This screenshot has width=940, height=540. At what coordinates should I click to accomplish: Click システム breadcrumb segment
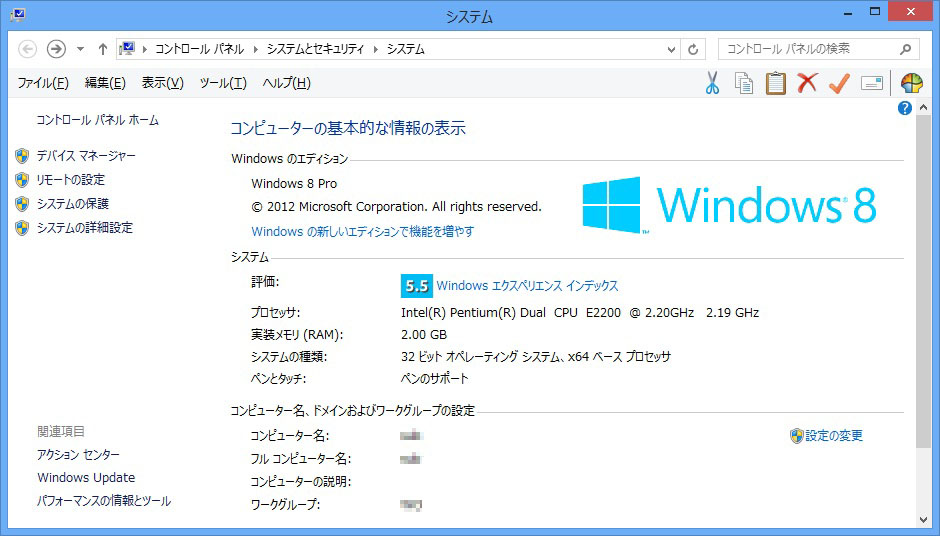(x=405, y=49)
